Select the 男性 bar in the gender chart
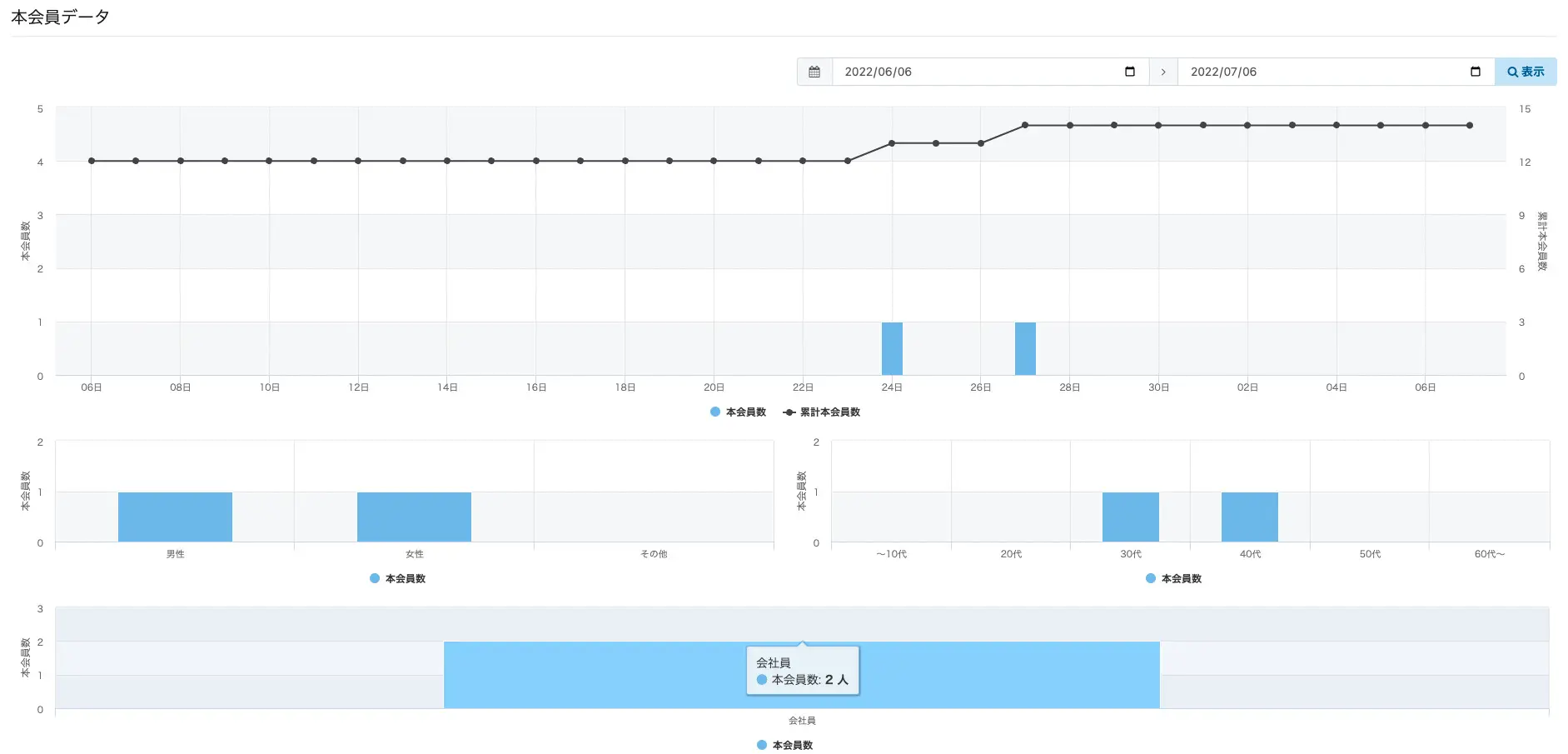The height and width of the screenshot is (754, 1568). tap(175, 517)
